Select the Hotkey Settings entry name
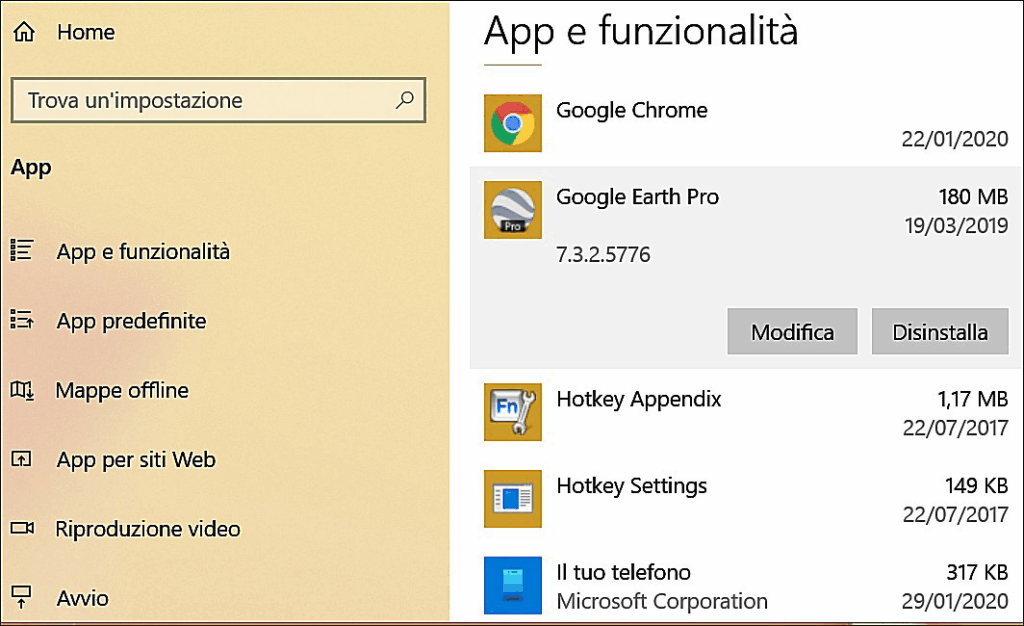This screenshot has height=626, width=1024. coord(631,486)
